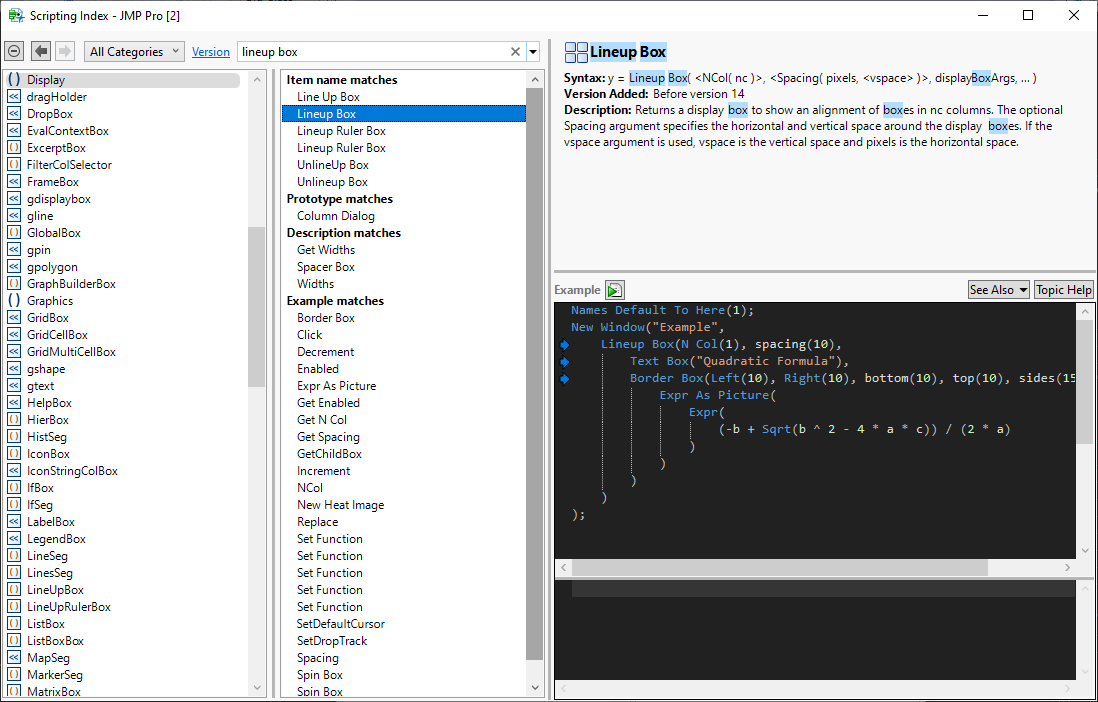Click the parentheses icon next to Graphics
Viewport: 1098px width, 702px height.
pyautogui.click(x=14, y=301)
